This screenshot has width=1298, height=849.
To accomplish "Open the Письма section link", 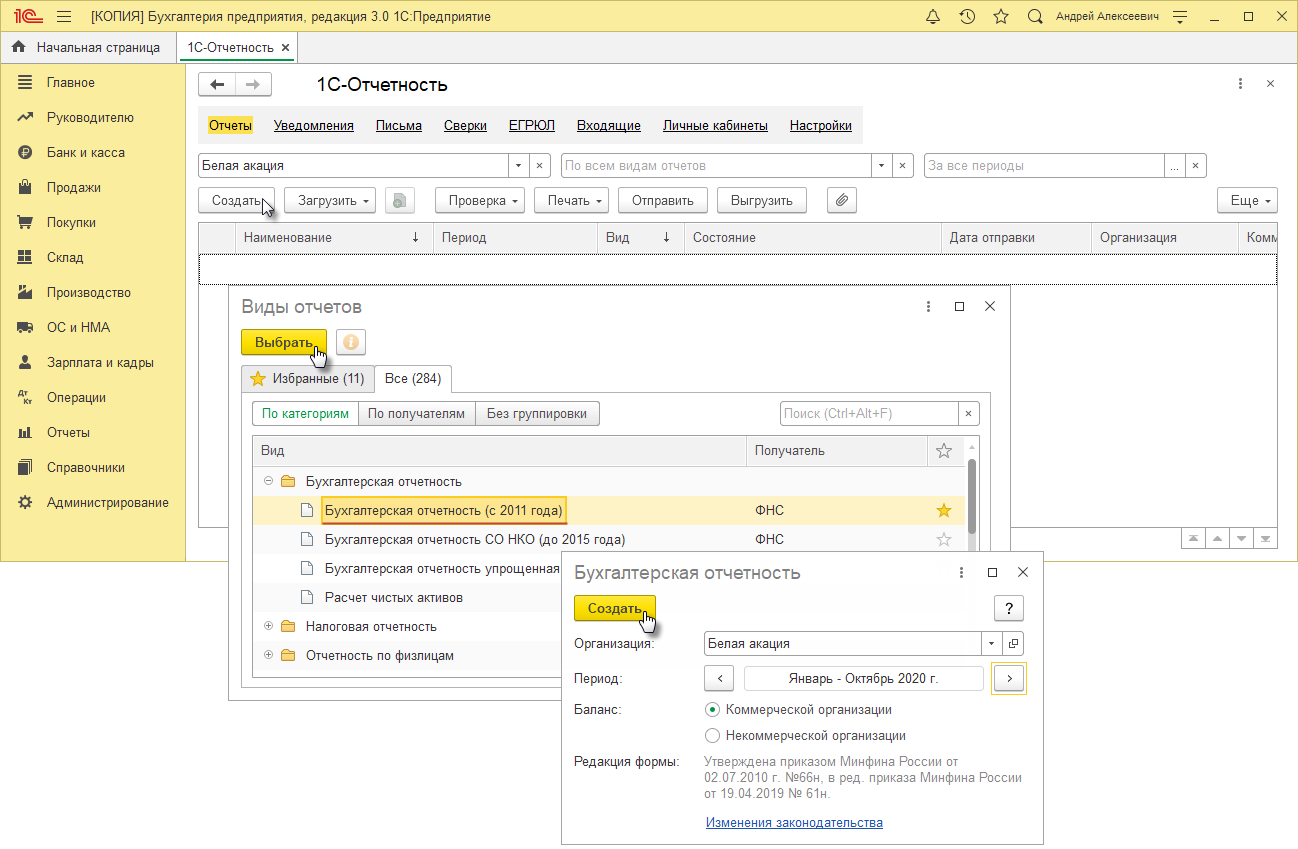I will tap(399, 125).
